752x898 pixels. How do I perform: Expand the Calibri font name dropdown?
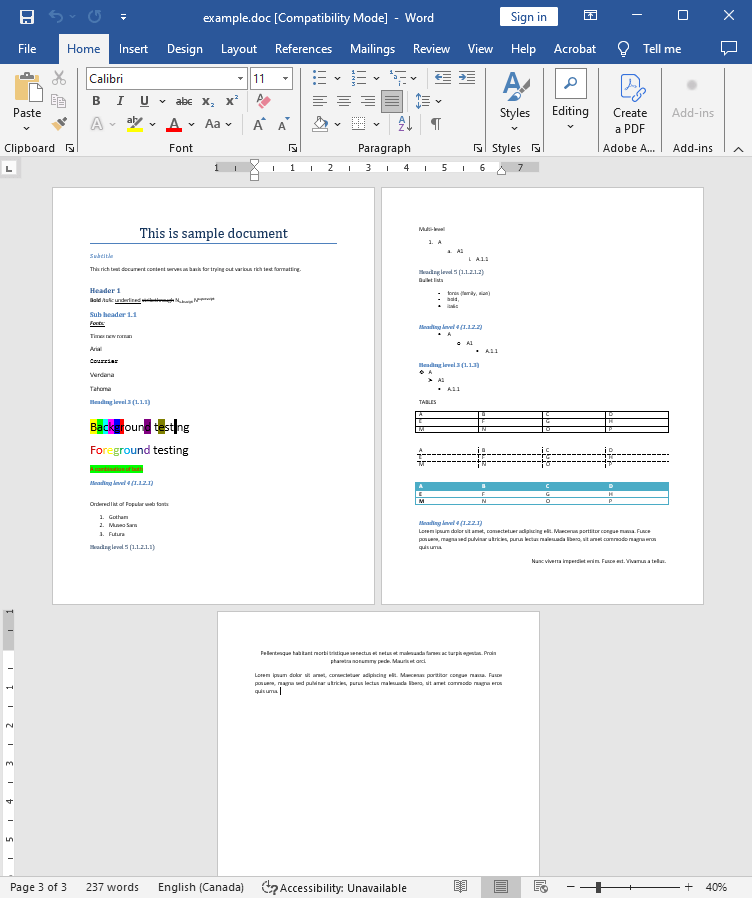click(x=240, y=78)
